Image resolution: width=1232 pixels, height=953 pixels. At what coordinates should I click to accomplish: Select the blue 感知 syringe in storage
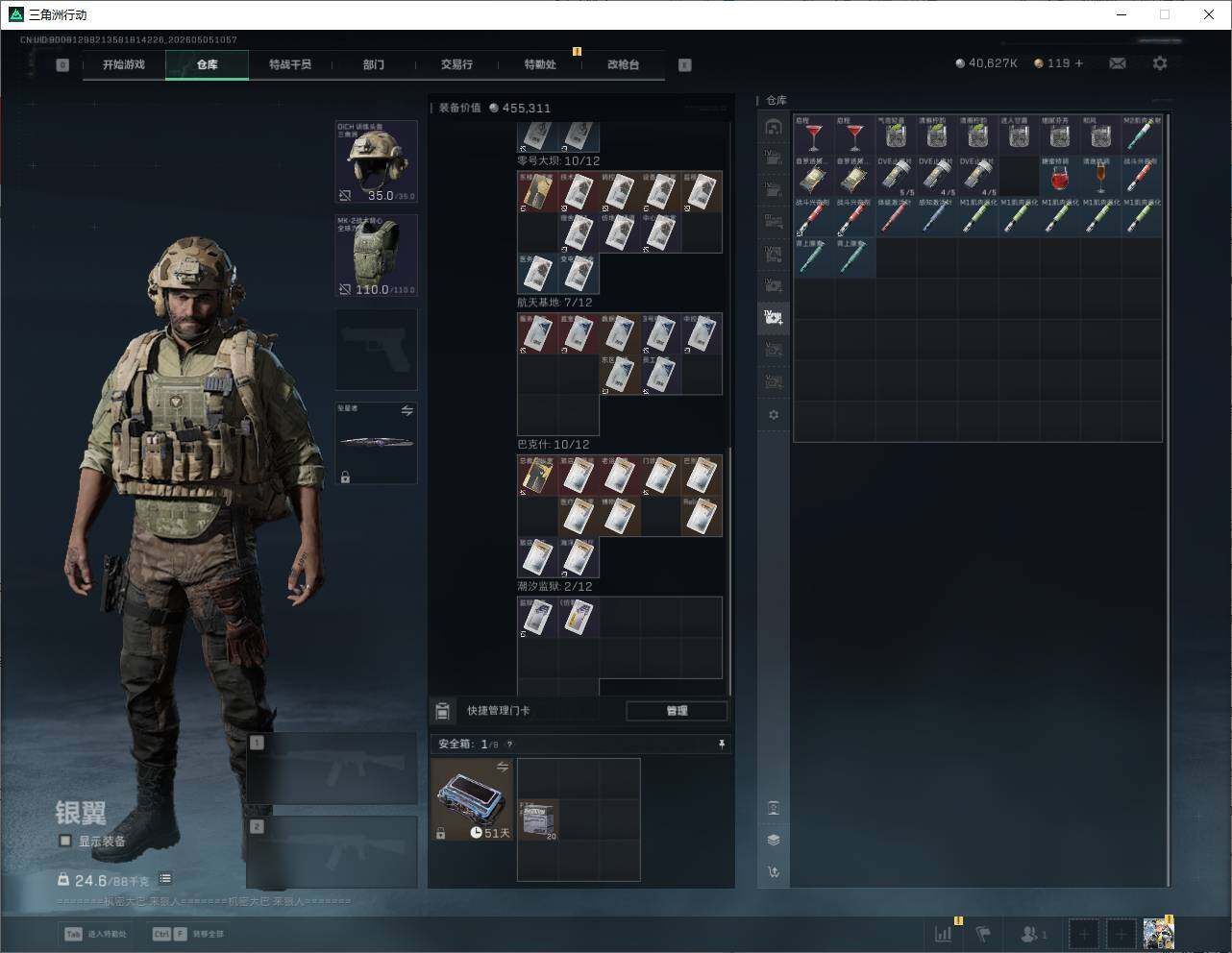(937, 218)
